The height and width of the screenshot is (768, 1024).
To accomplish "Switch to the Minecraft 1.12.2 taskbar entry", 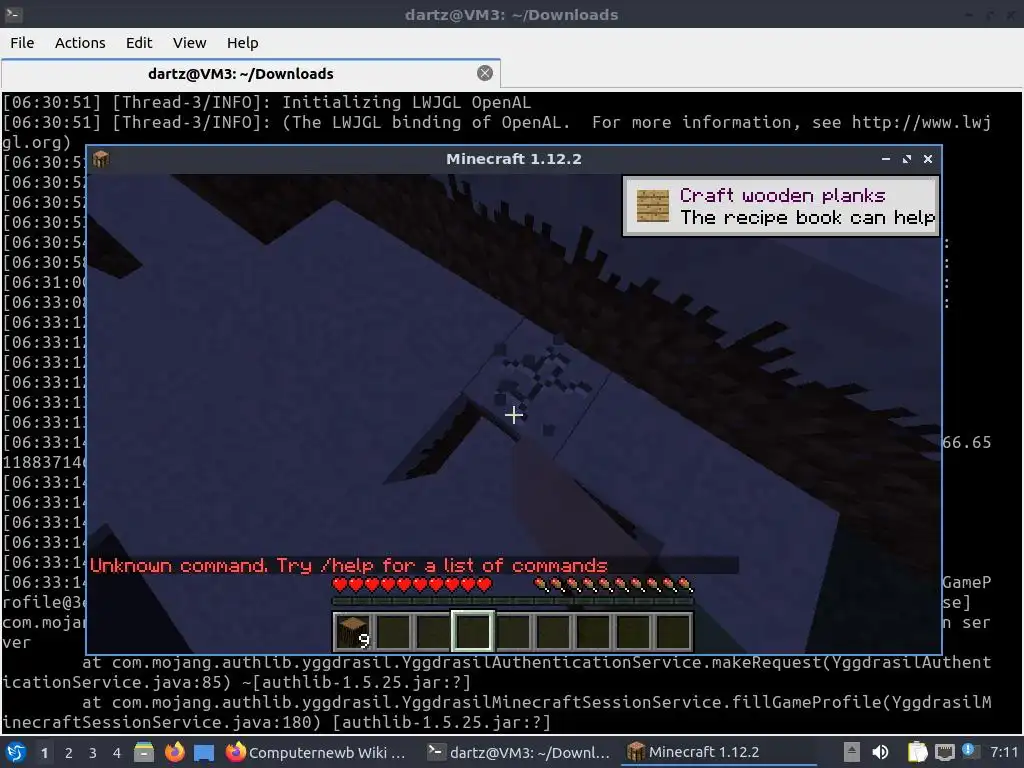I will pos(720,752).
